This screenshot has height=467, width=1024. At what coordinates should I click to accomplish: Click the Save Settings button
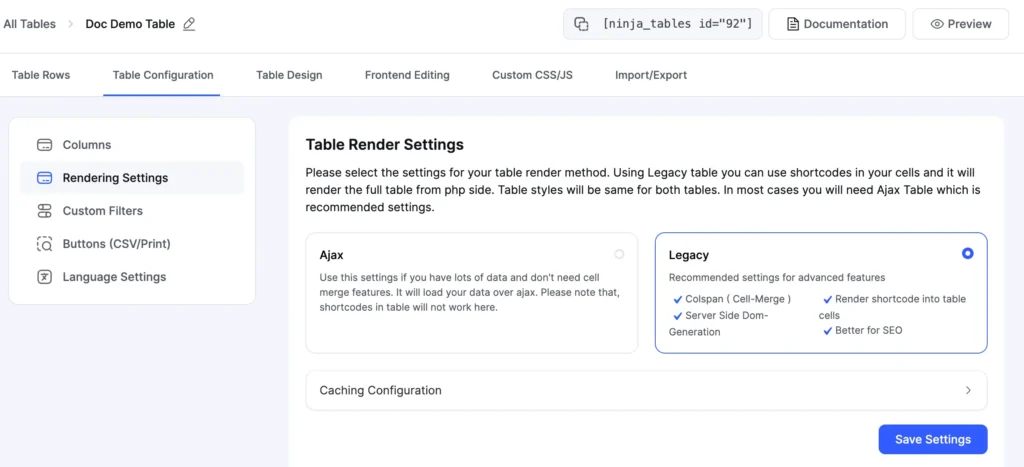(x=933, y=440)
